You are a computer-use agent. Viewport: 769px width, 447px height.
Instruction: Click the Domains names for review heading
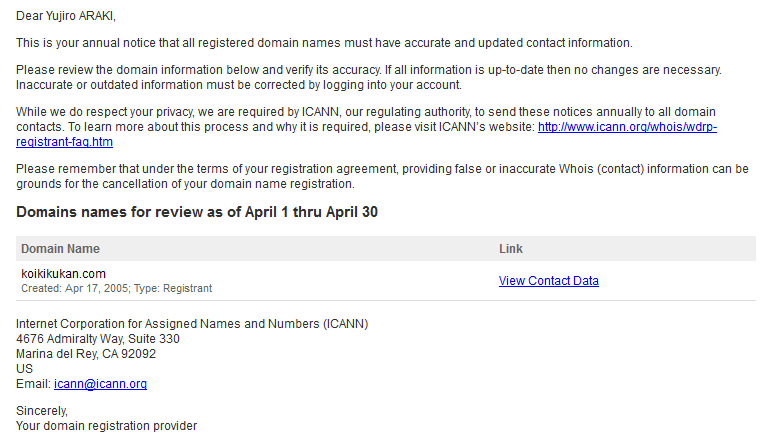click(x=197, y=212)
